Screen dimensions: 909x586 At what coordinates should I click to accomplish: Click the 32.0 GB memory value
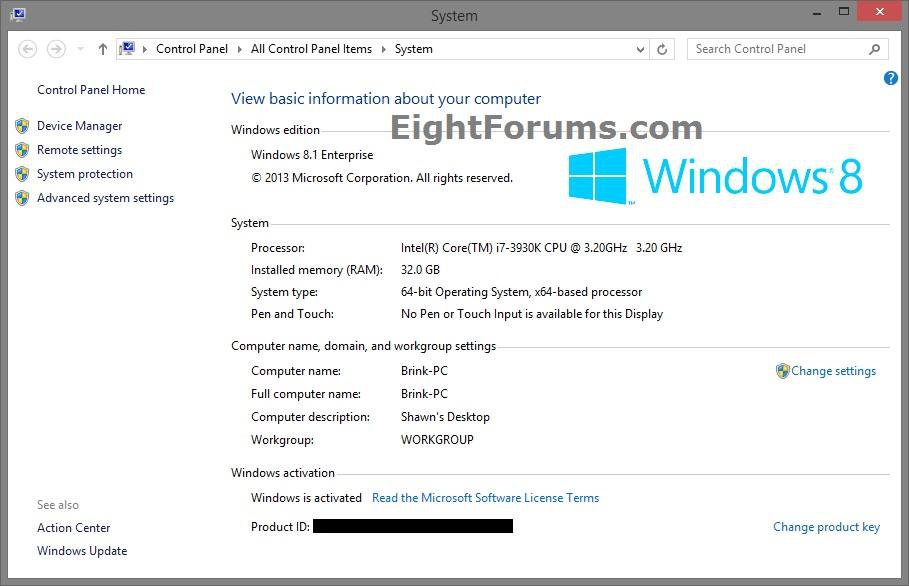pyautogui.click(x=420, y=270)
